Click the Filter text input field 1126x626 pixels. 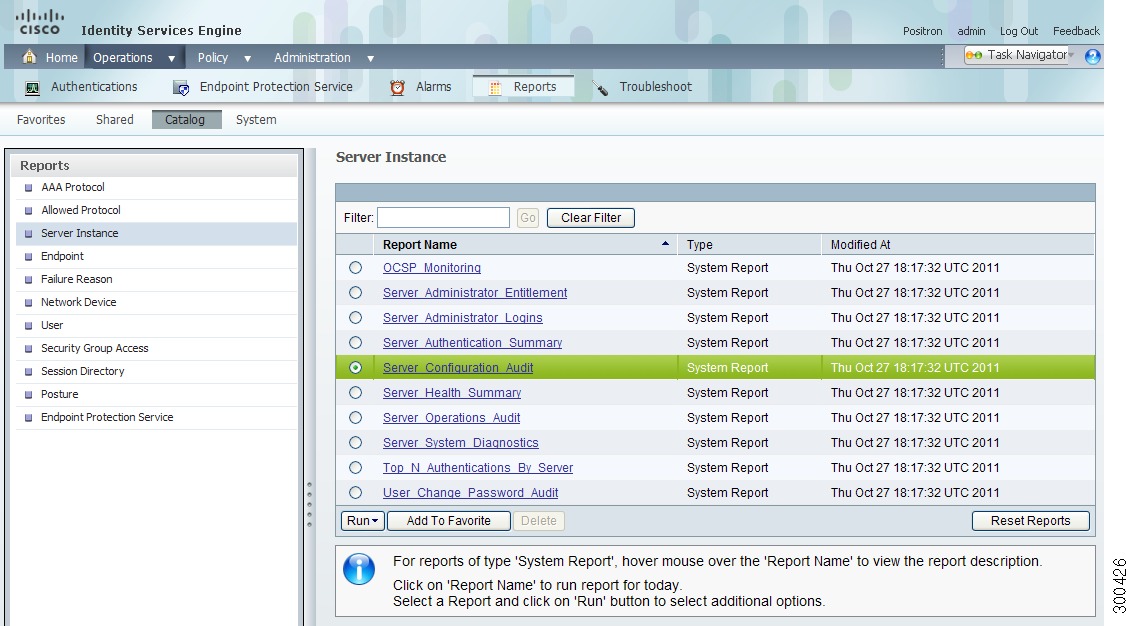[x=443, y=218]
